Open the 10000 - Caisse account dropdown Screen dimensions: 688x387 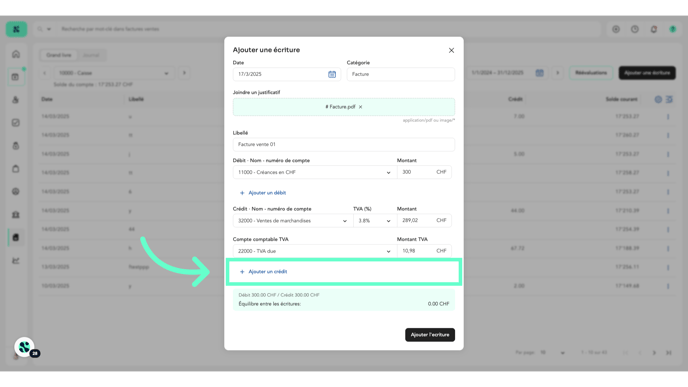pyautogui.click(x=114, y=73)
